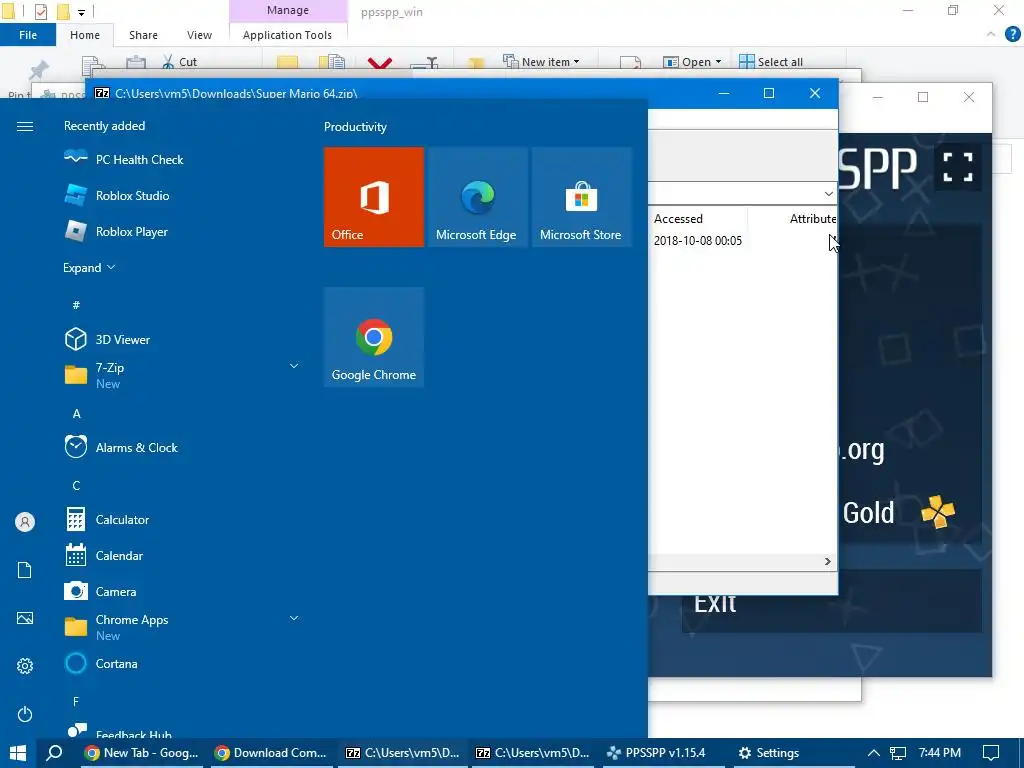Click Open dropdown in Explorer ribbon

point(692,62)
